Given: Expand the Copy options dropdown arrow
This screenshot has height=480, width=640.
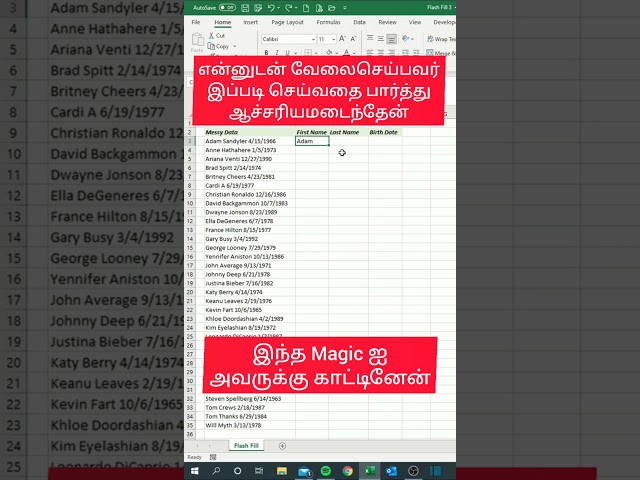Looking at the screenshot, I should [235, 46].
